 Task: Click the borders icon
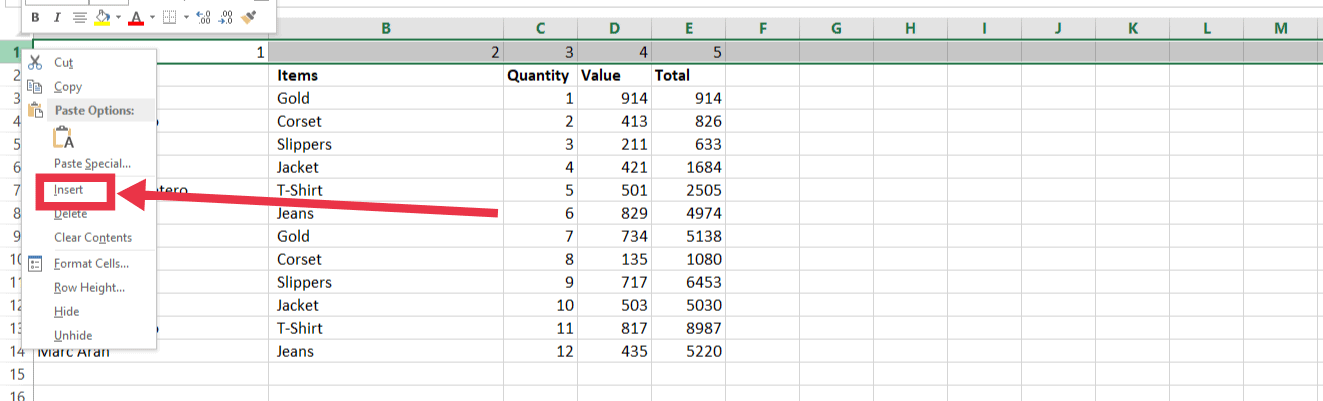pyautogui.click(x=169, y=17)
